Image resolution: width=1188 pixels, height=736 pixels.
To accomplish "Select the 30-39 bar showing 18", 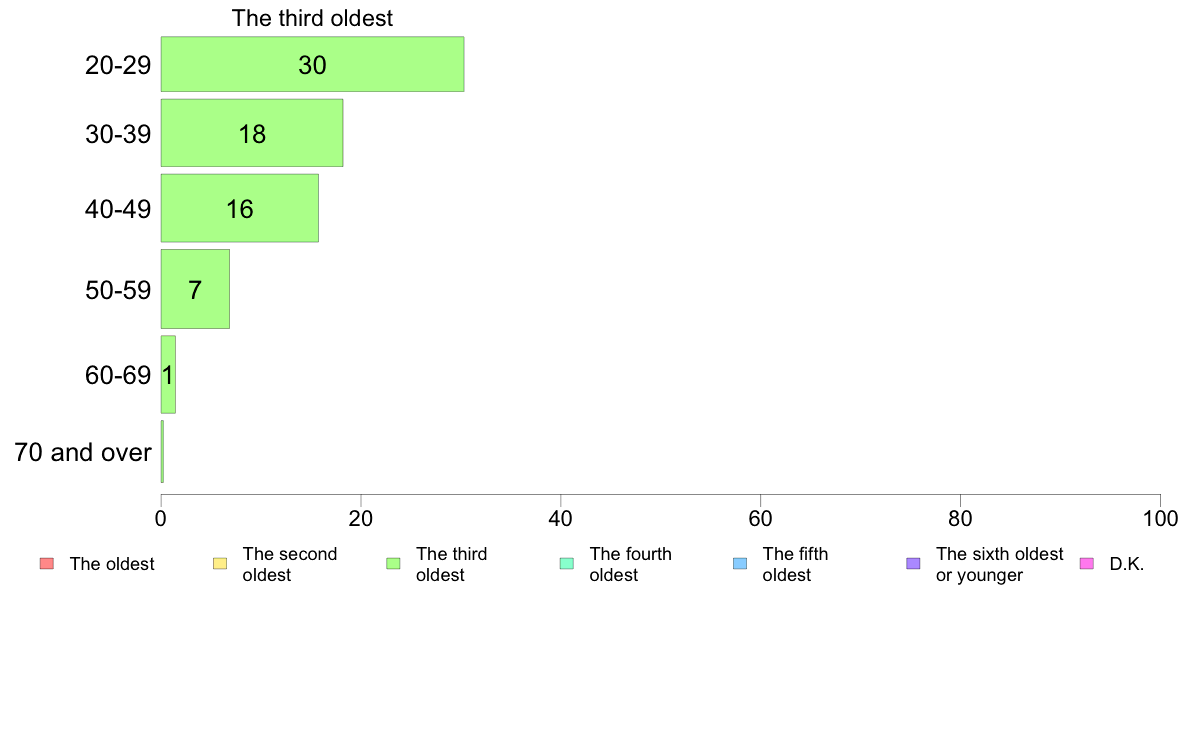I will (x=252, y=133).
